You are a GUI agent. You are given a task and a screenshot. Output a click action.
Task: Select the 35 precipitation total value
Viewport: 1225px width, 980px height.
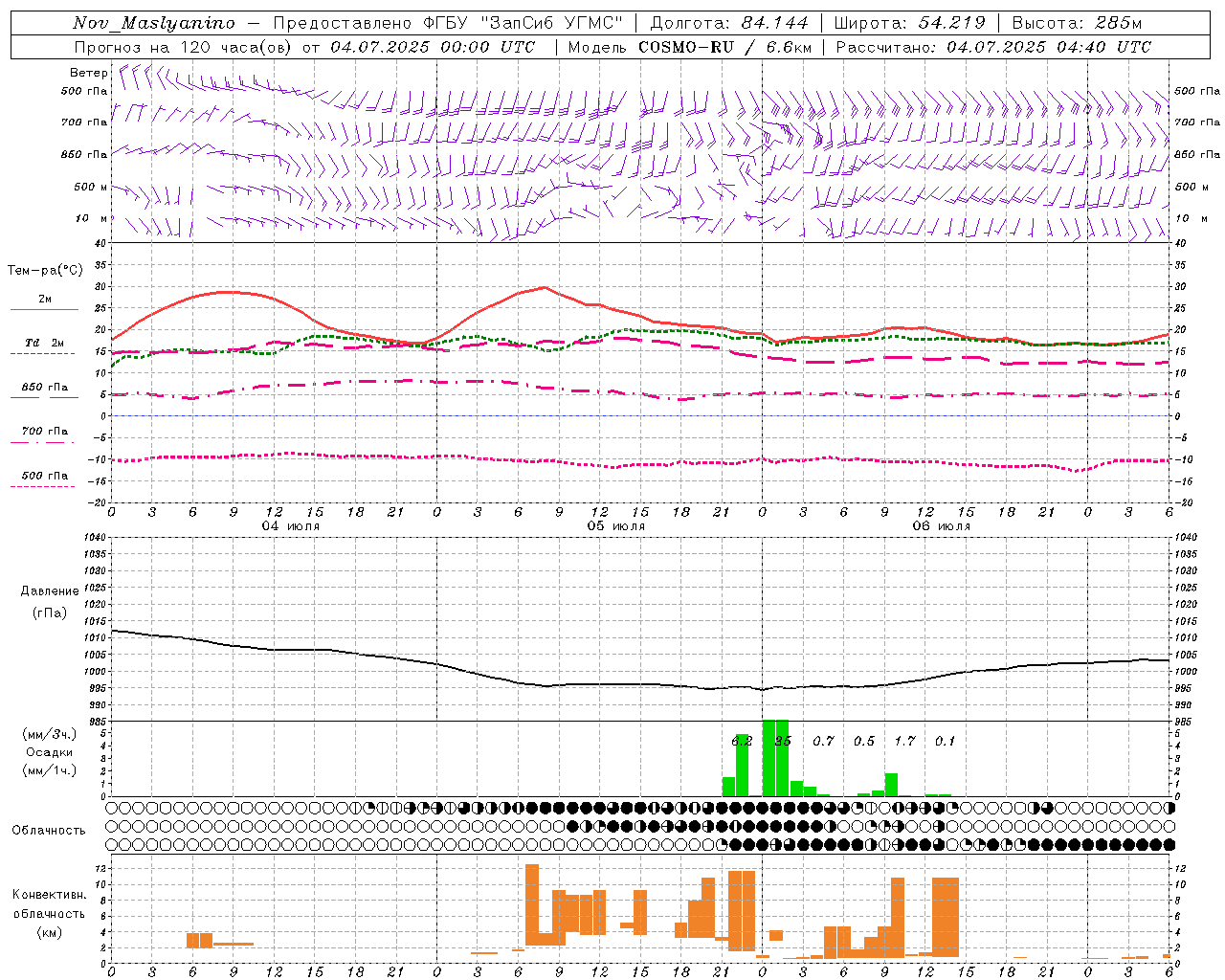(x=783, y=741)
